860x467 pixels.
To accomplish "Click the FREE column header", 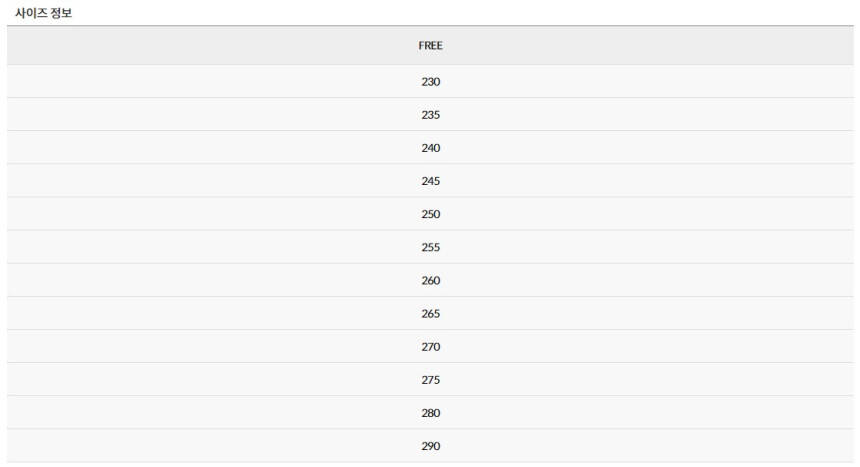I will click(430, 46).
